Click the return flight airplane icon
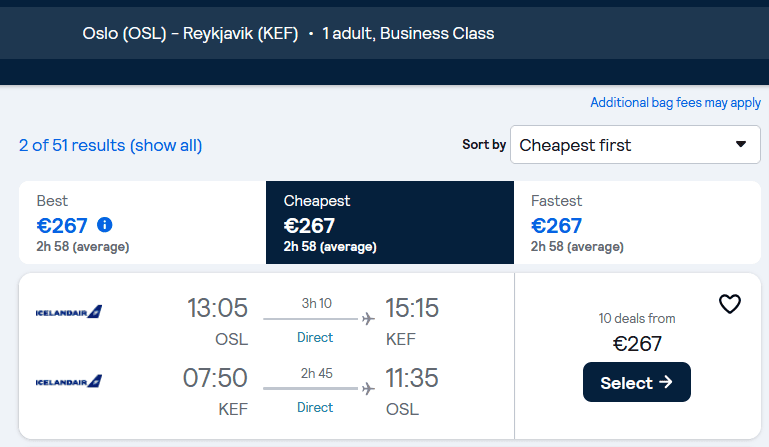769x447 pixels. coord(368,388)
